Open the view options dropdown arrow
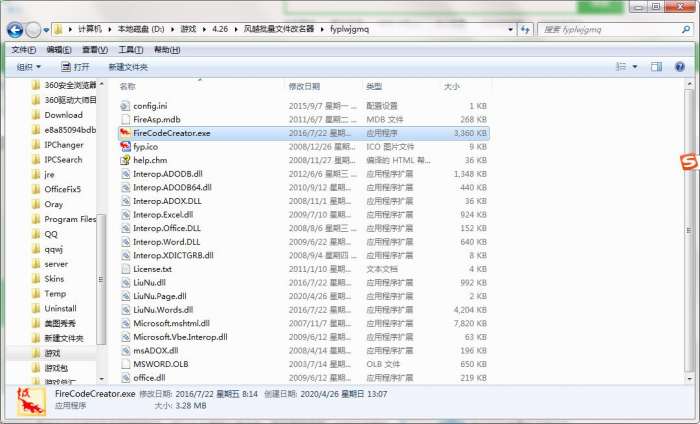Screen dimensions: 700x424 tap(635, 67)
